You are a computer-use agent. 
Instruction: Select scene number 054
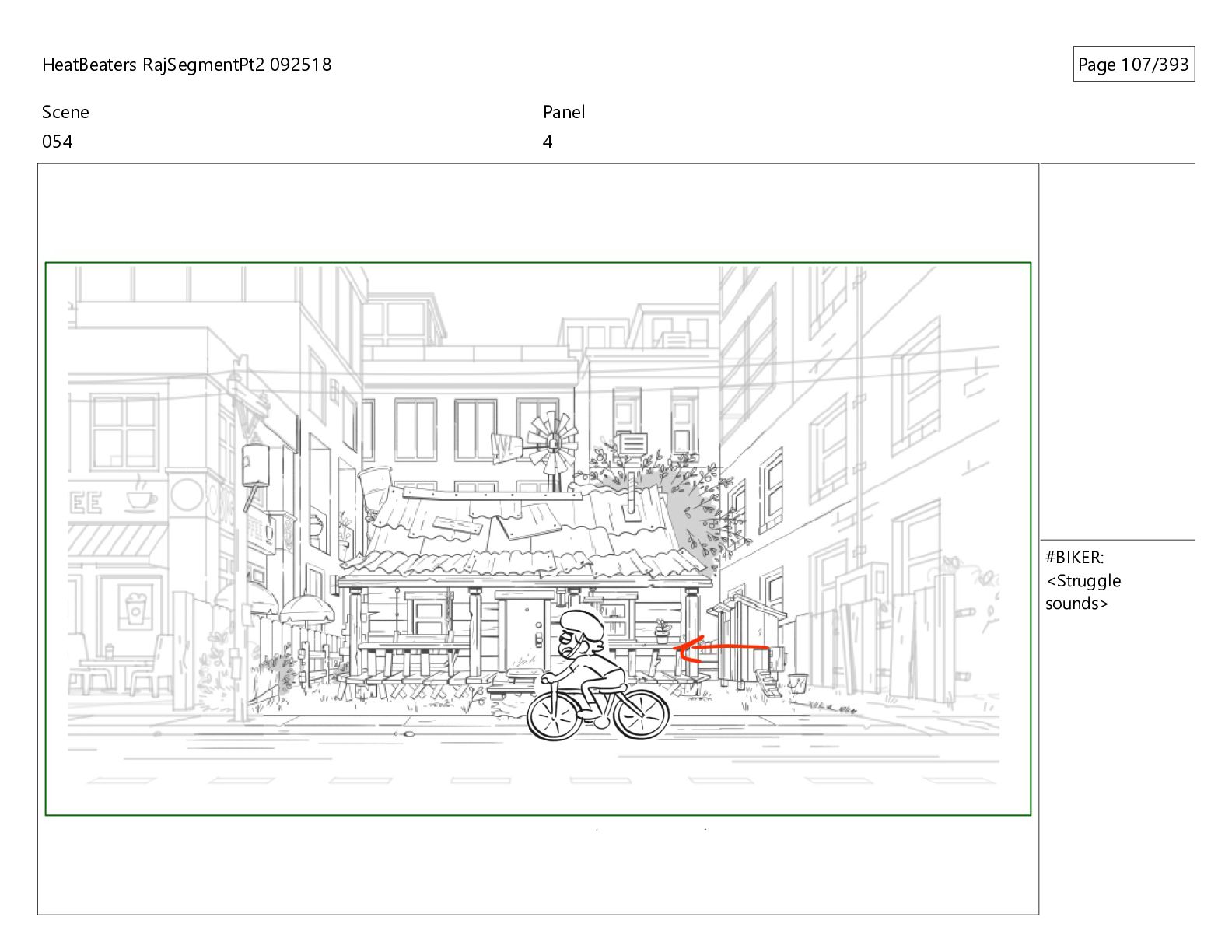point(58,142)
